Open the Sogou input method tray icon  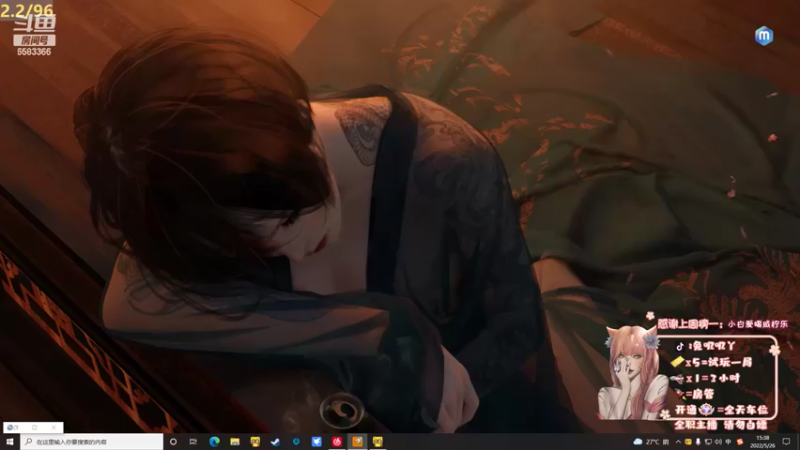[740, 442]
